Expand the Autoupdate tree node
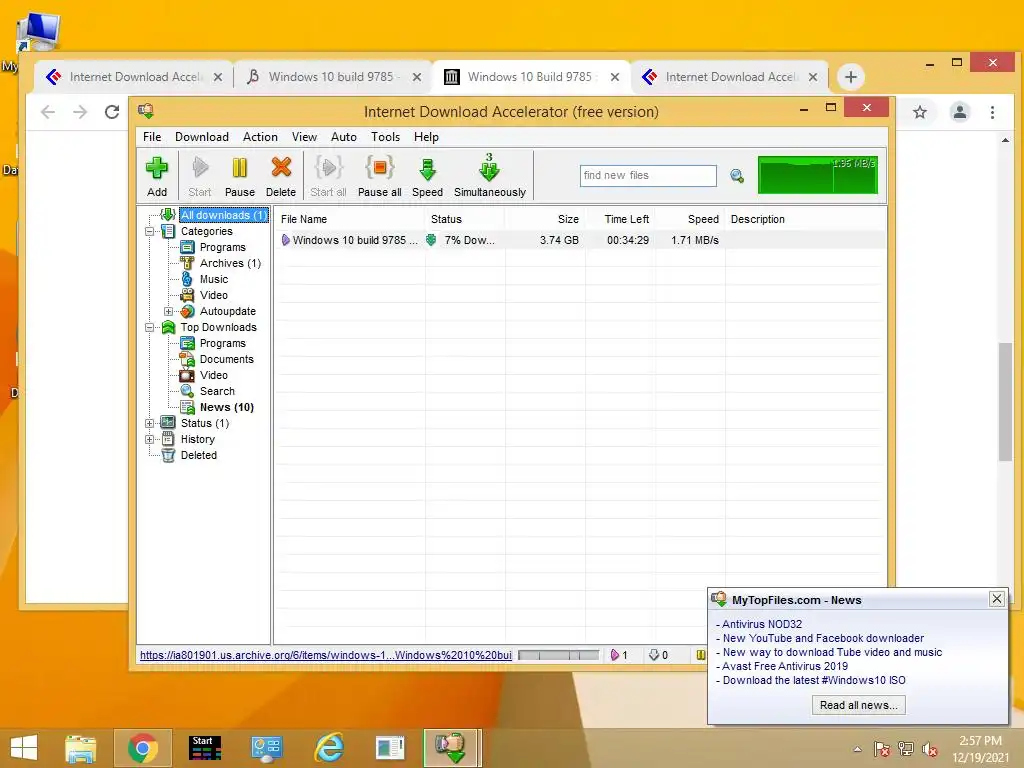The image size is (1024, 768). pos(168,312)
